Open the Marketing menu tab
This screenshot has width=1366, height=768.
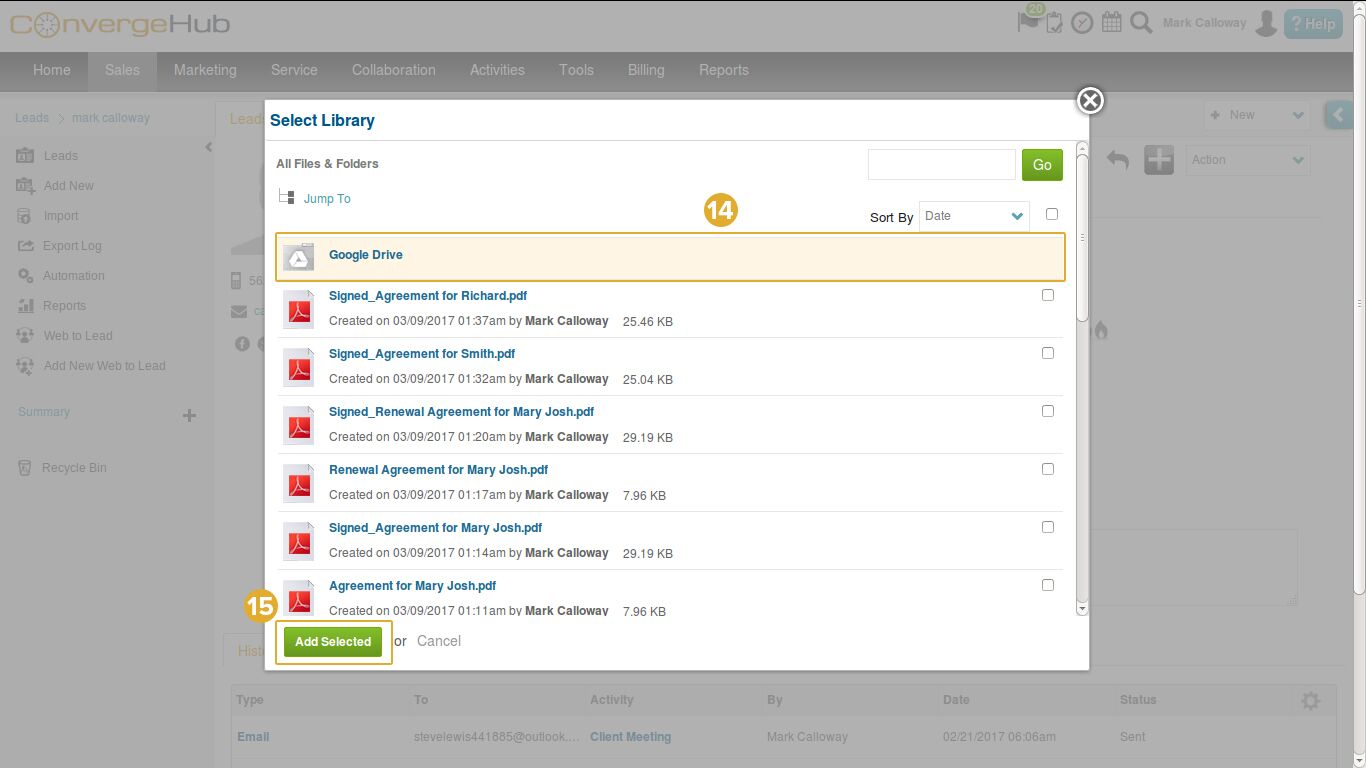(205, 70)
